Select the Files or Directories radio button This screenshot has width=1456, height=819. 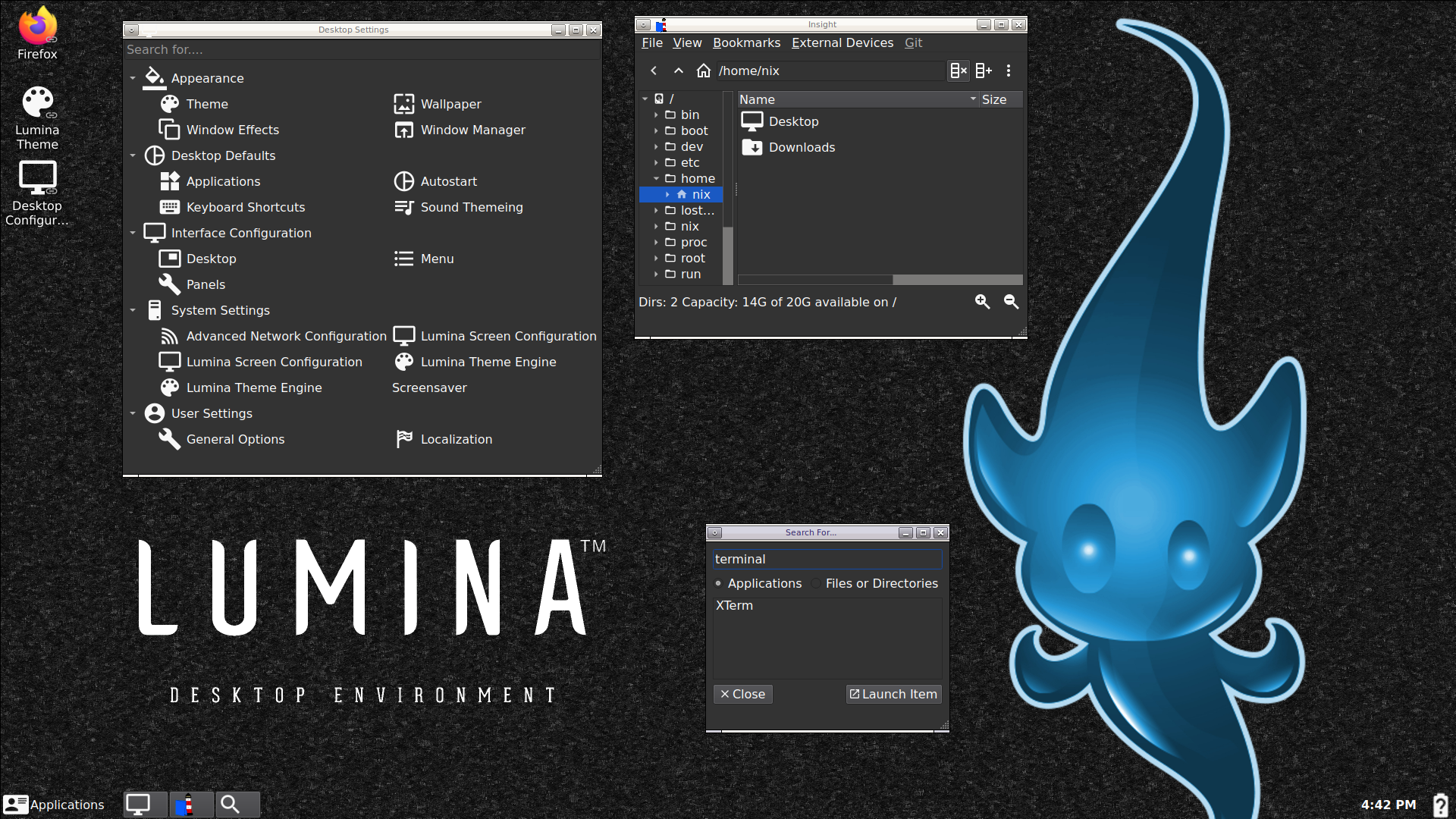click(816, 583)
